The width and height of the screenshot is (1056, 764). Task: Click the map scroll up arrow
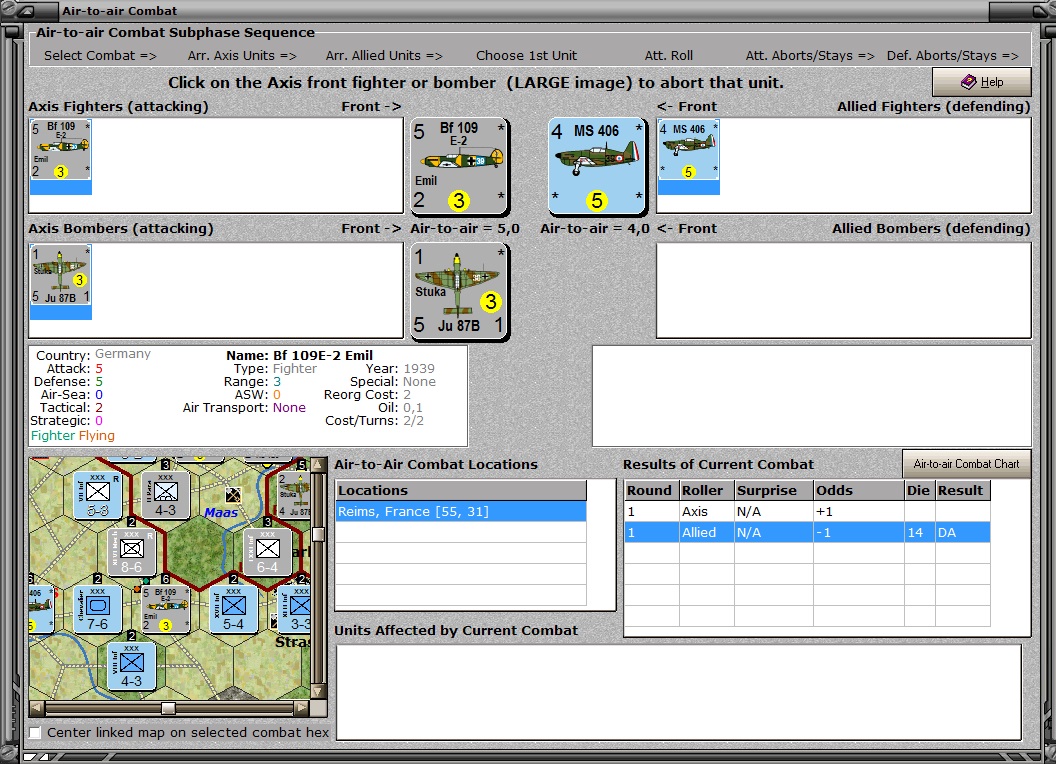click(x=319, y=465)
